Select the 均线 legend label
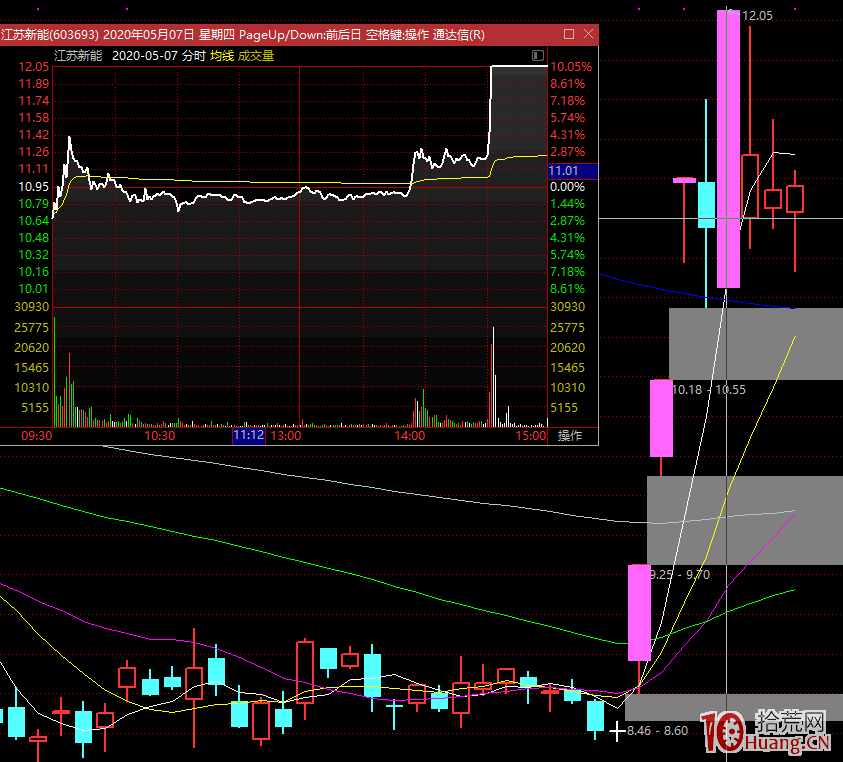 (x=220, y=56)
